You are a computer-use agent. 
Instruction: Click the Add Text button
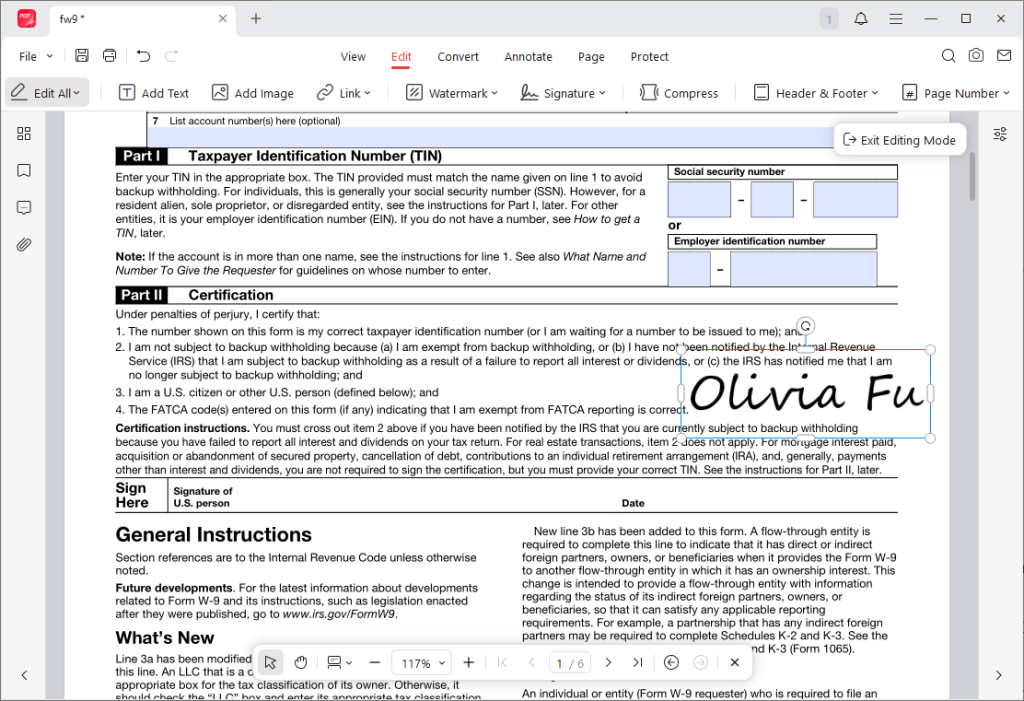point(154,93)
